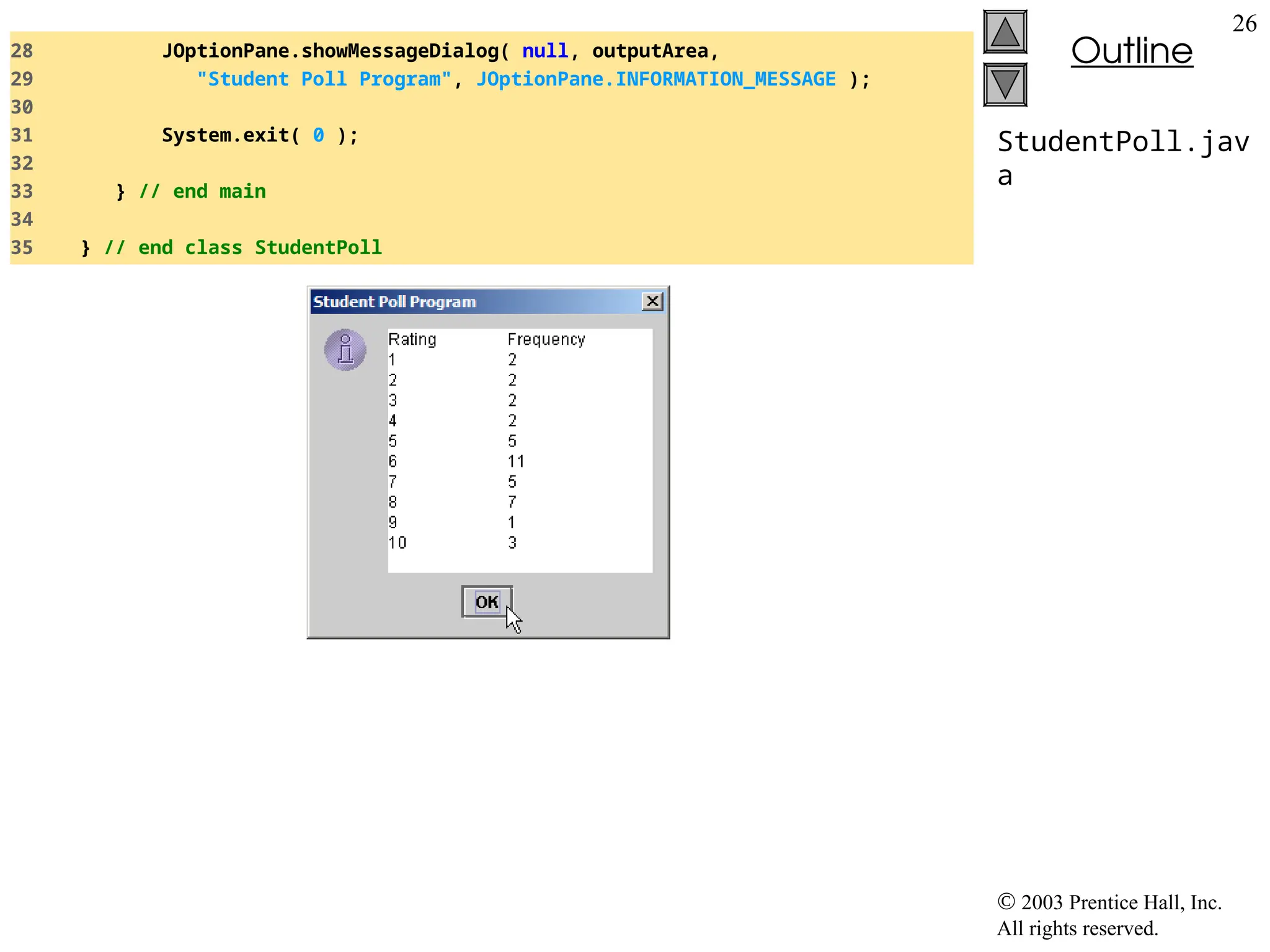The width and height of the screenshot is (1270, 952).
Task: Click the slide page number 26
Action: [x=1244, y=24]
